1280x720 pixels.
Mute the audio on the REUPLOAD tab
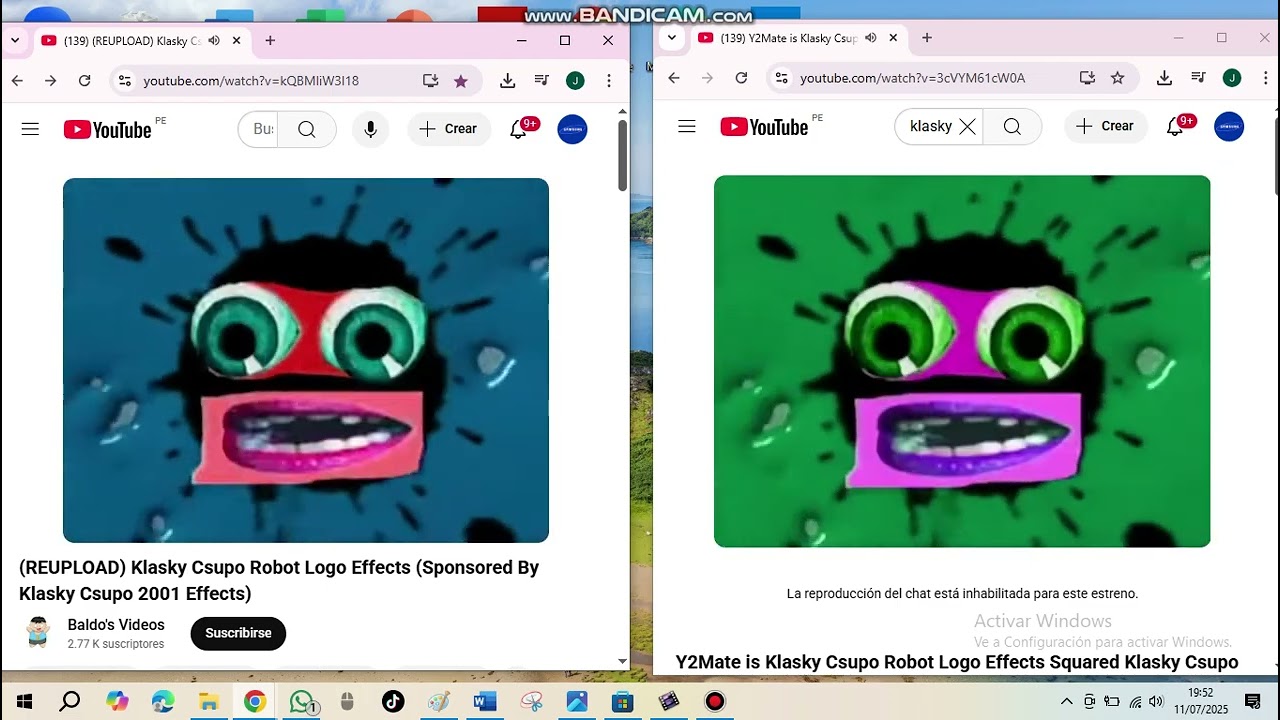click(x=213, y=40)
